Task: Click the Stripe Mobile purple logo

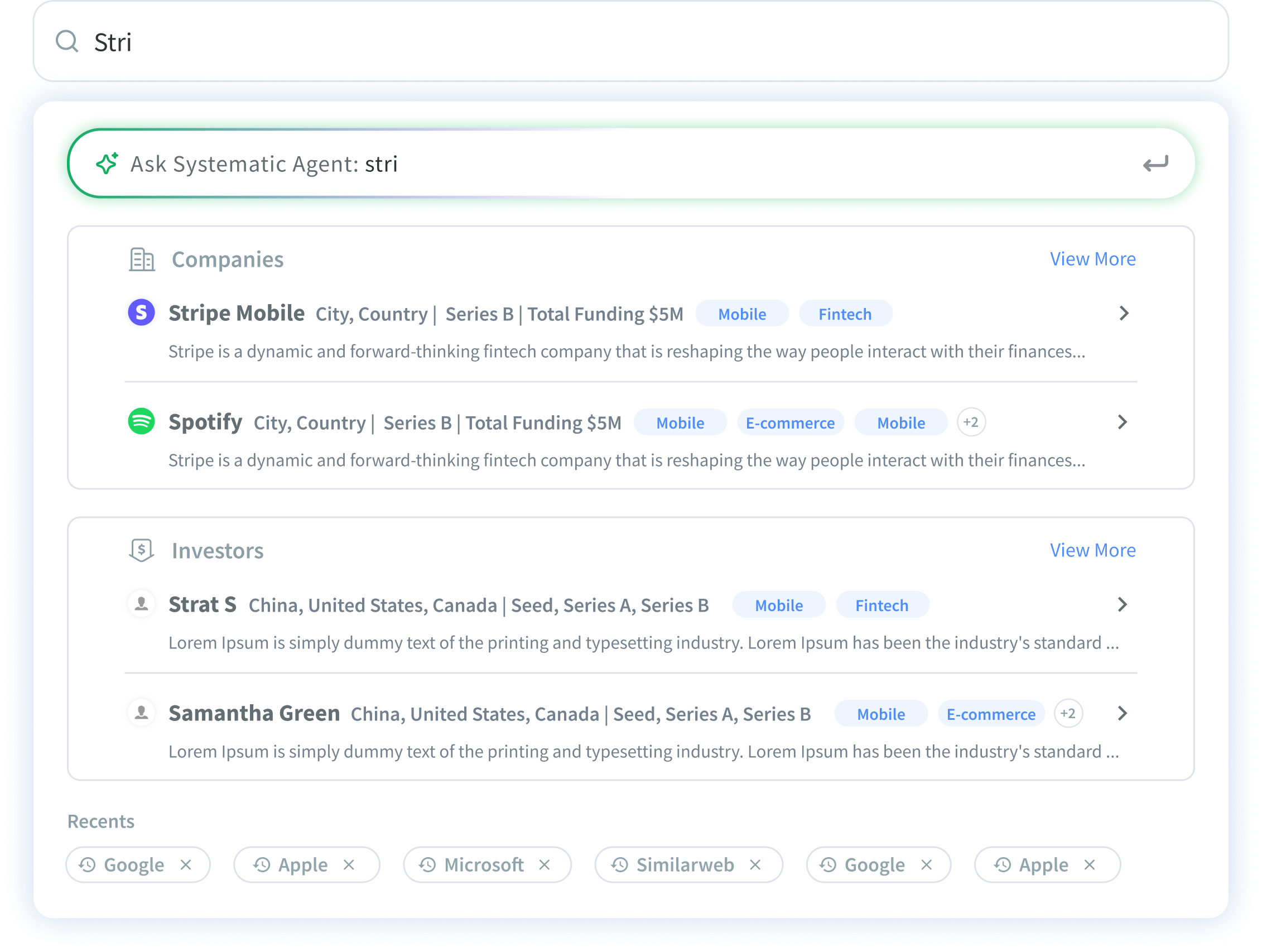Action: tap(142, 312)
